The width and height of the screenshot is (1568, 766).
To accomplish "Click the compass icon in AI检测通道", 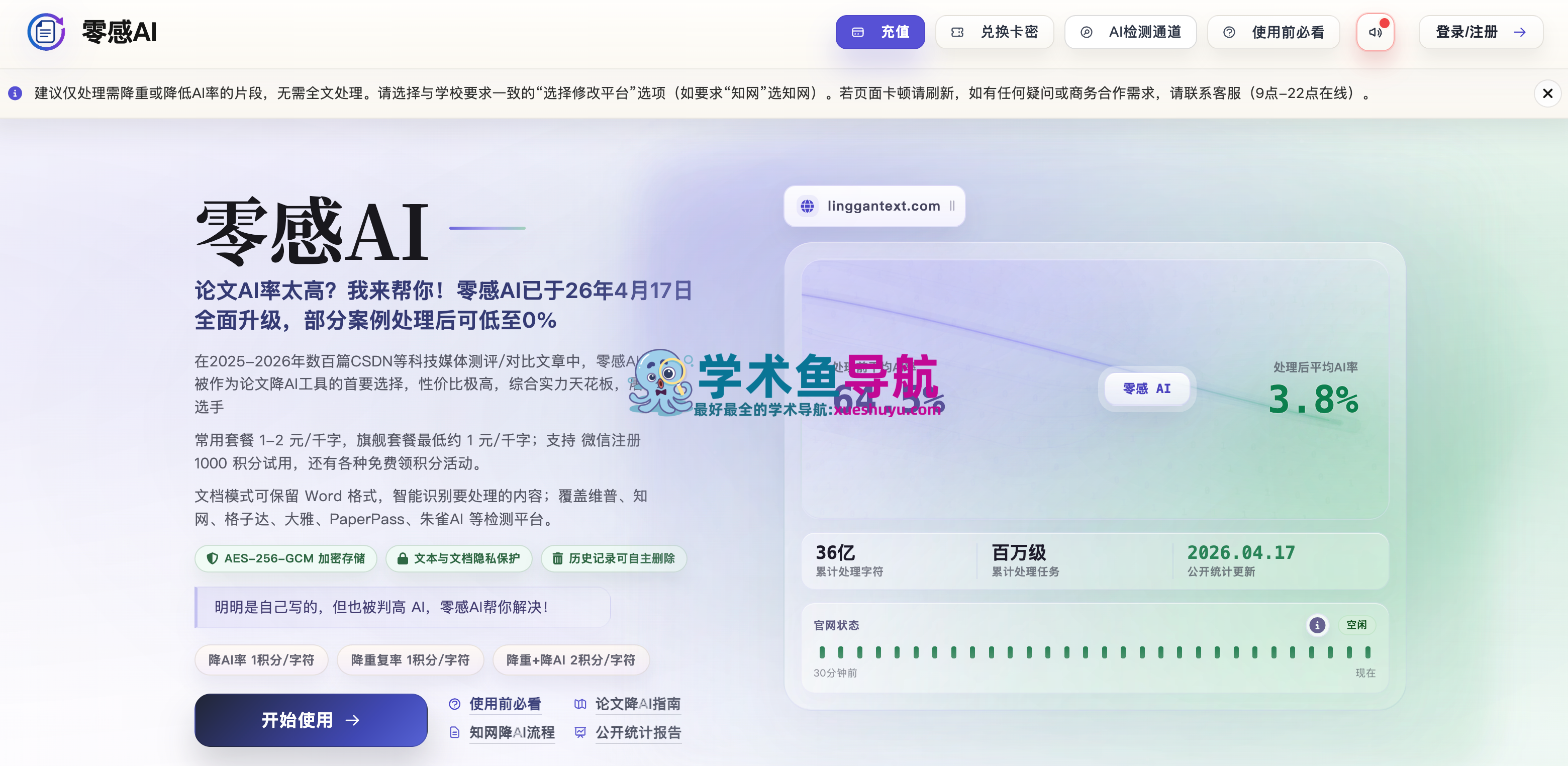I will point(1086,32).
